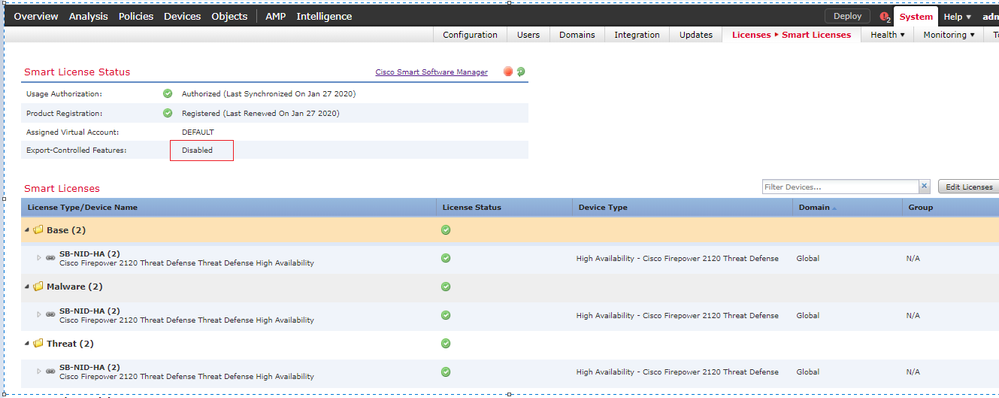Collapse the Threat license group
The width and height of the screenshot is (999, 398).
27,343
